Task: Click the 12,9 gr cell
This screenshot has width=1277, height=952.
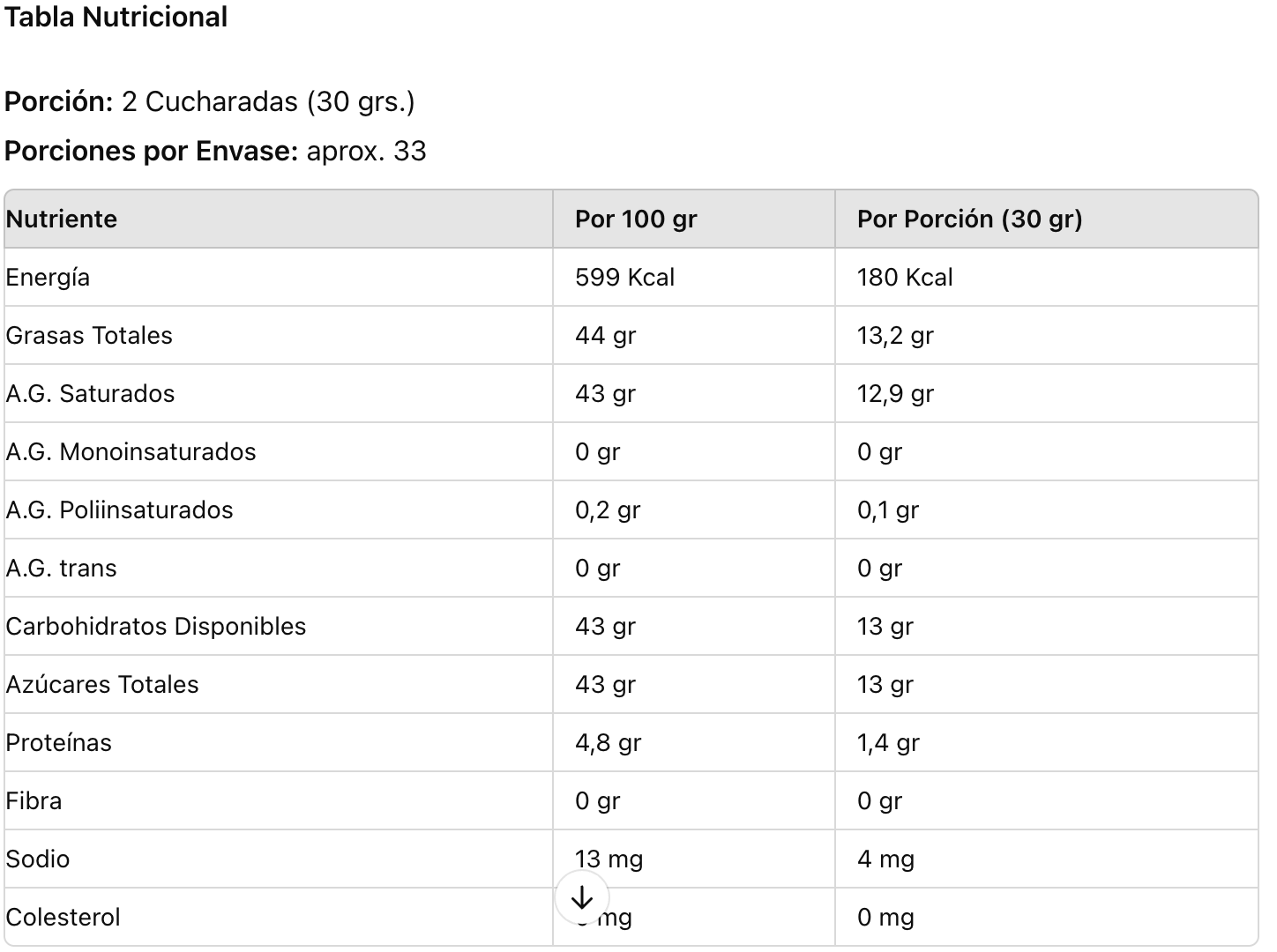Action: [x=895, y=393]
